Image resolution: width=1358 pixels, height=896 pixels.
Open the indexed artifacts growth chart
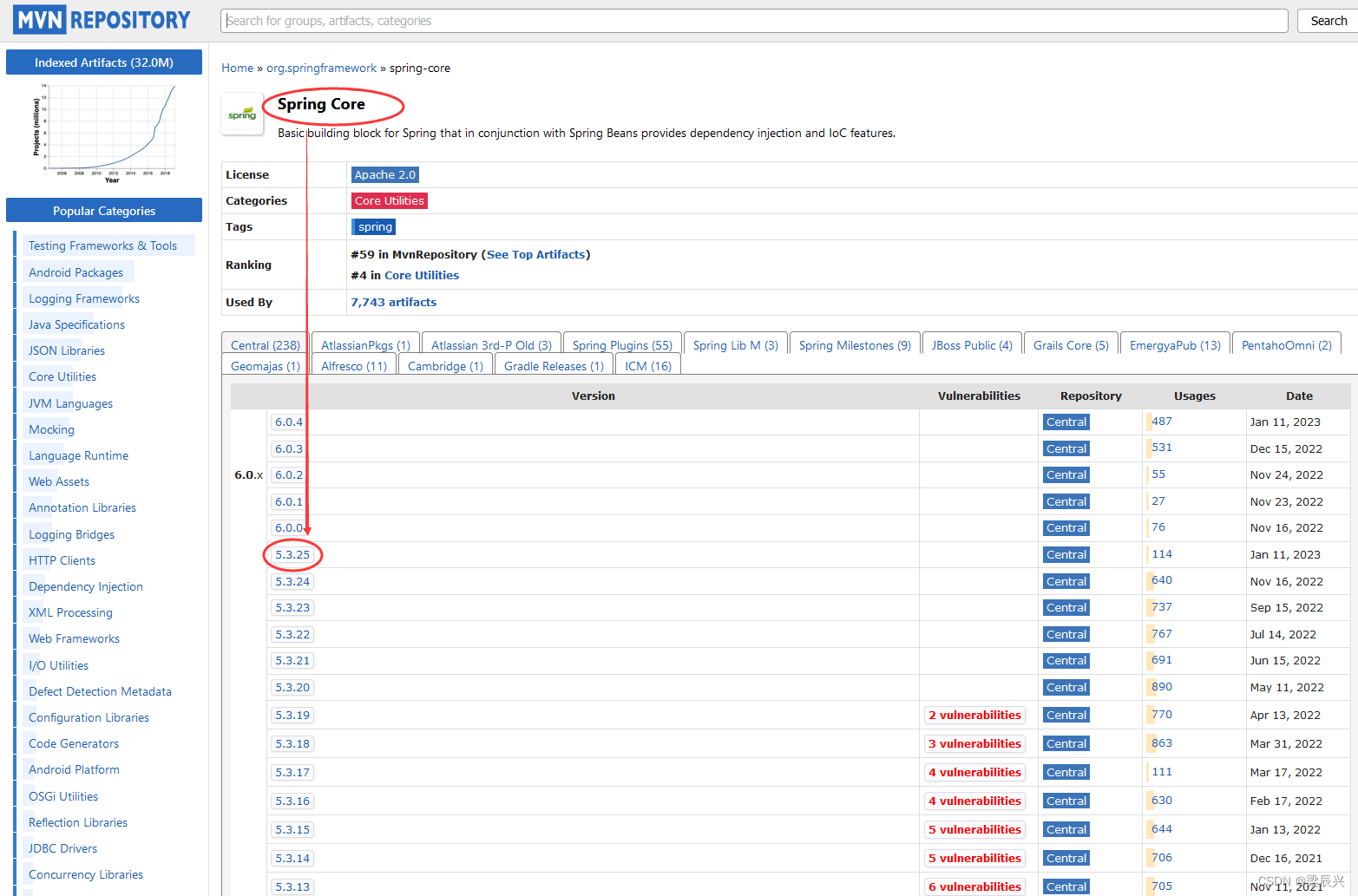click(x=104, y=133)
